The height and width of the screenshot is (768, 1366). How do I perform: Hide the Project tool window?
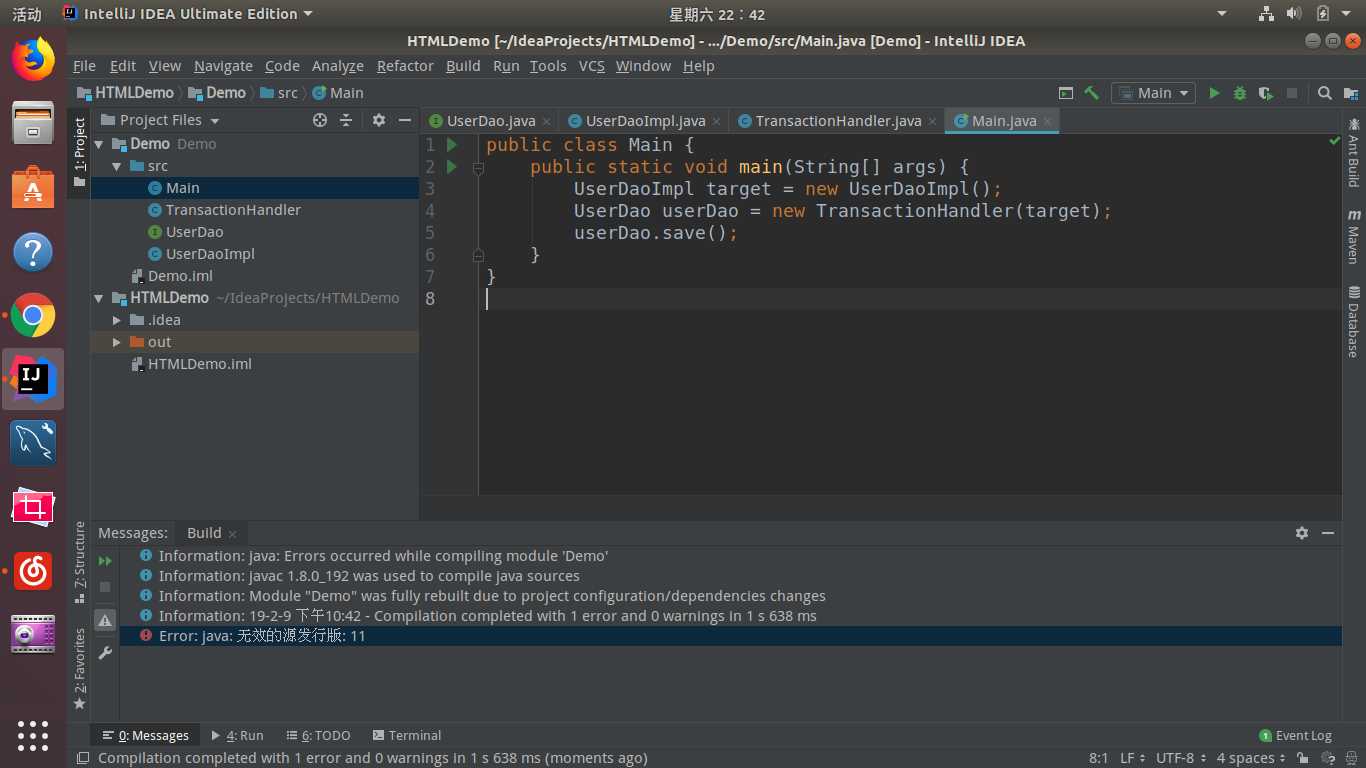click(x=405, y=120)
